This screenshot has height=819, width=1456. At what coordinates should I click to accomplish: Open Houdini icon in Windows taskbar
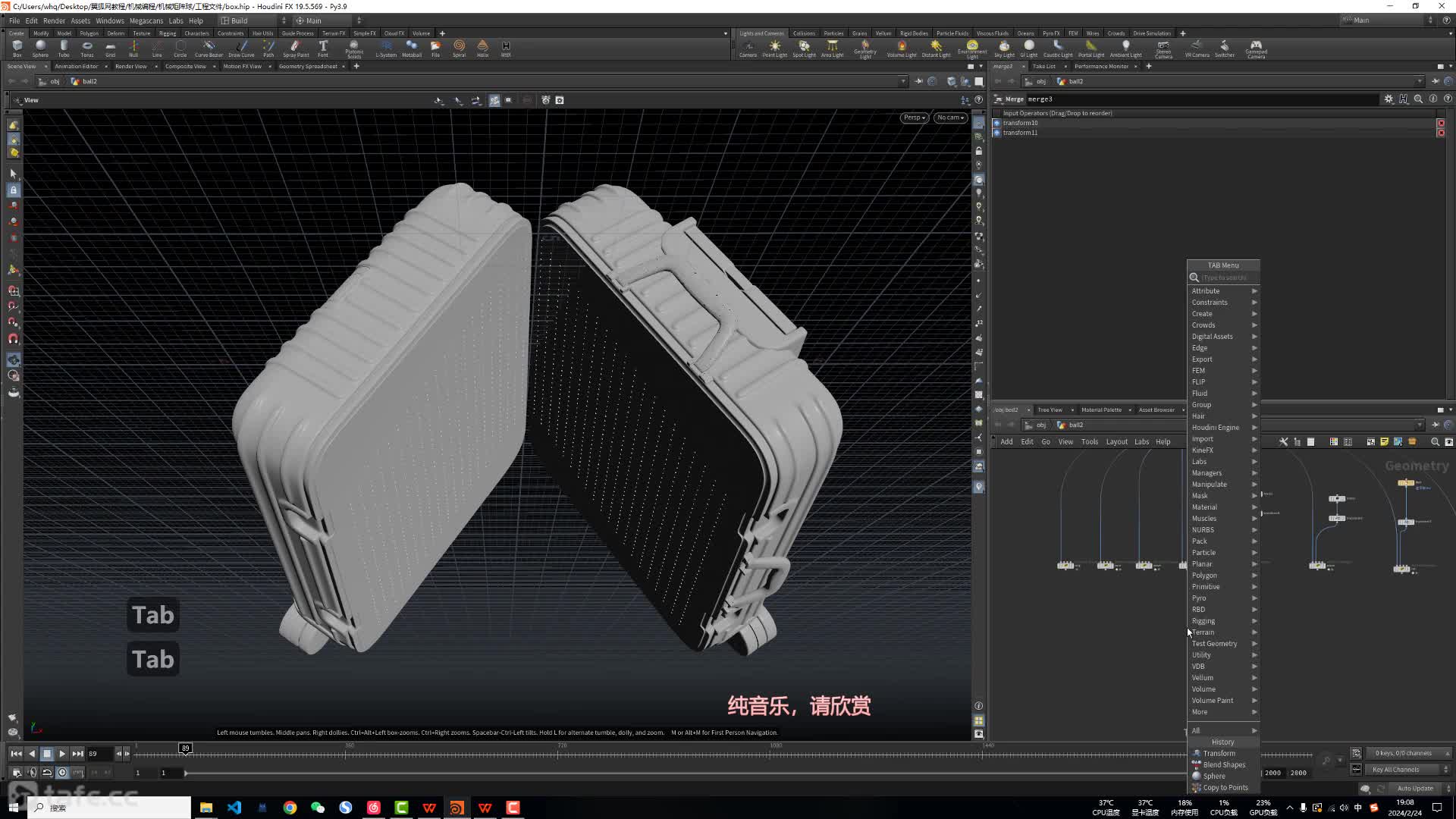(x=457, y=808)
